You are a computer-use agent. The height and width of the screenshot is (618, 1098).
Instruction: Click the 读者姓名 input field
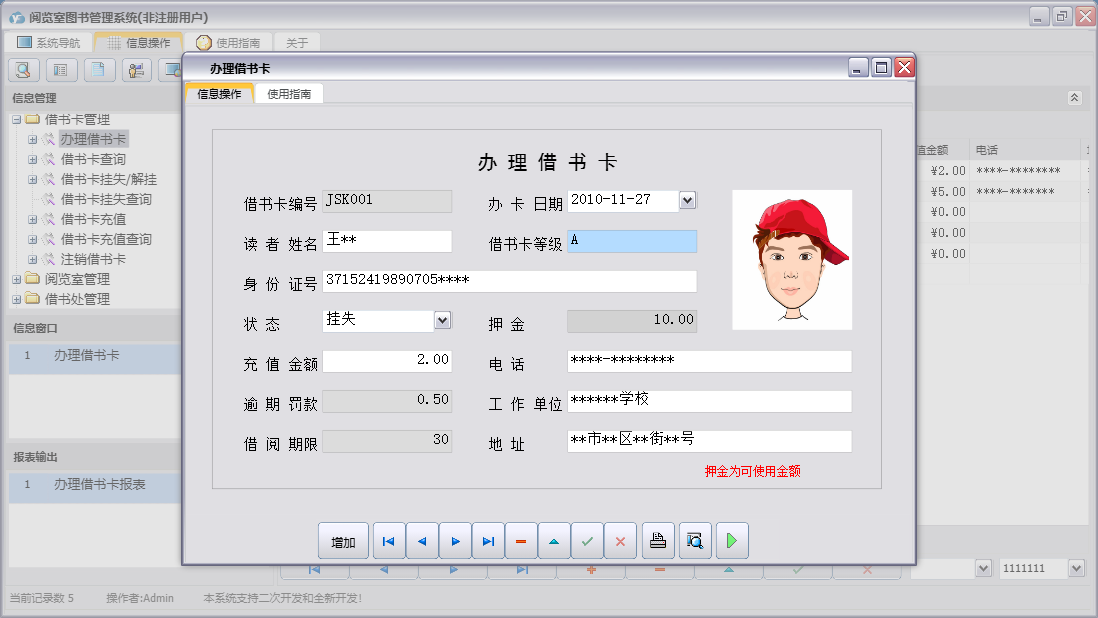tap(386, 241)
